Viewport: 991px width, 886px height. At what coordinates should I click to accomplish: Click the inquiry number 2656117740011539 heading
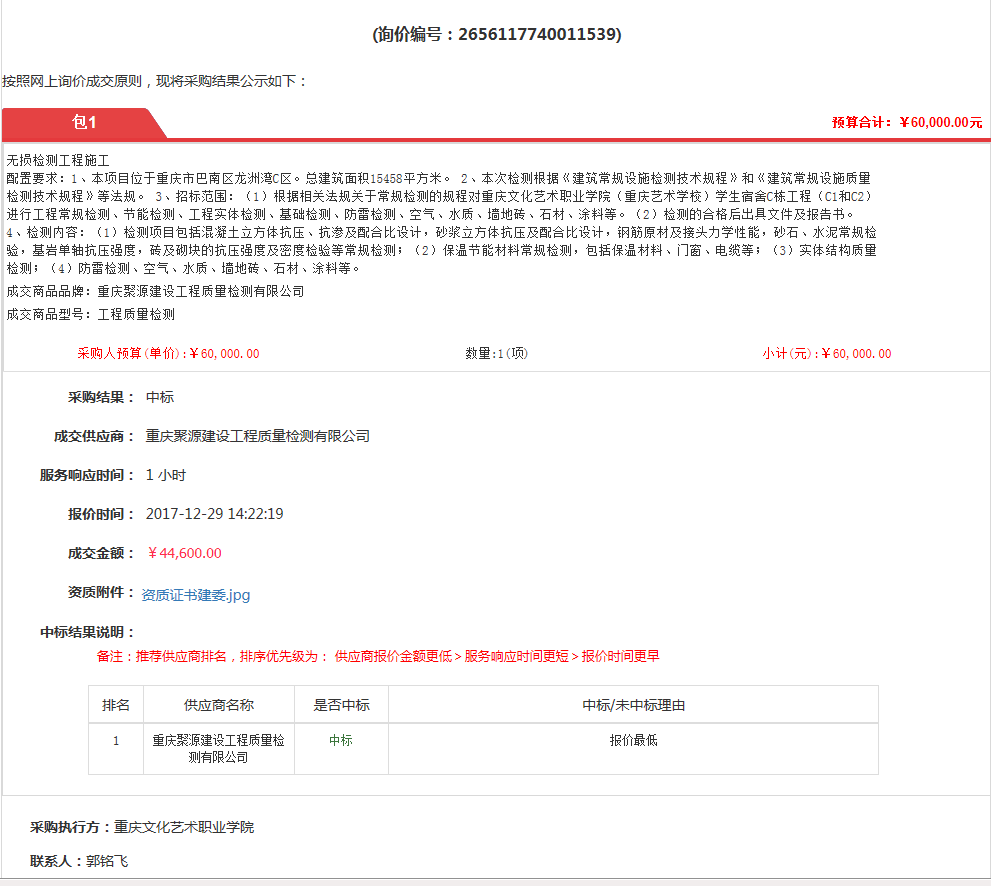(x=496, y=35)
